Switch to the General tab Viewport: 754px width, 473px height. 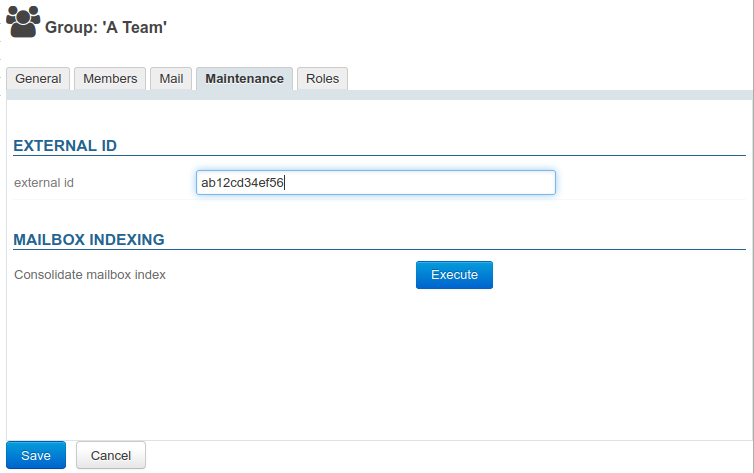[38, 79]
